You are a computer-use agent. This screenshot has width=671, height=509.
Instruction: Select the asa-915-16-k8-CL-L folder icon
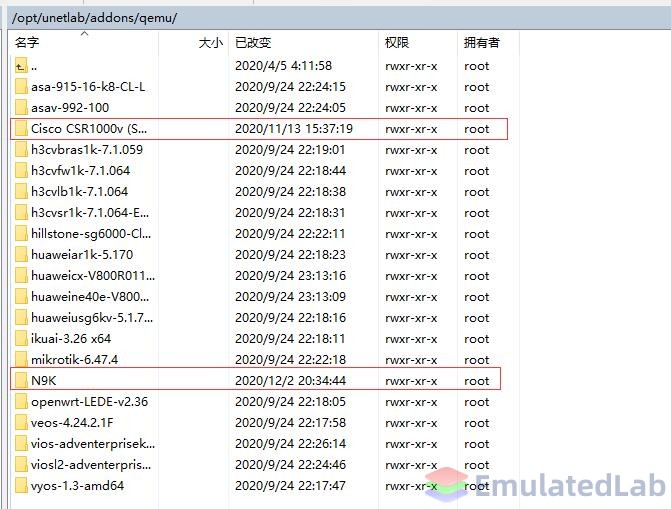click(x=21, y=87)
